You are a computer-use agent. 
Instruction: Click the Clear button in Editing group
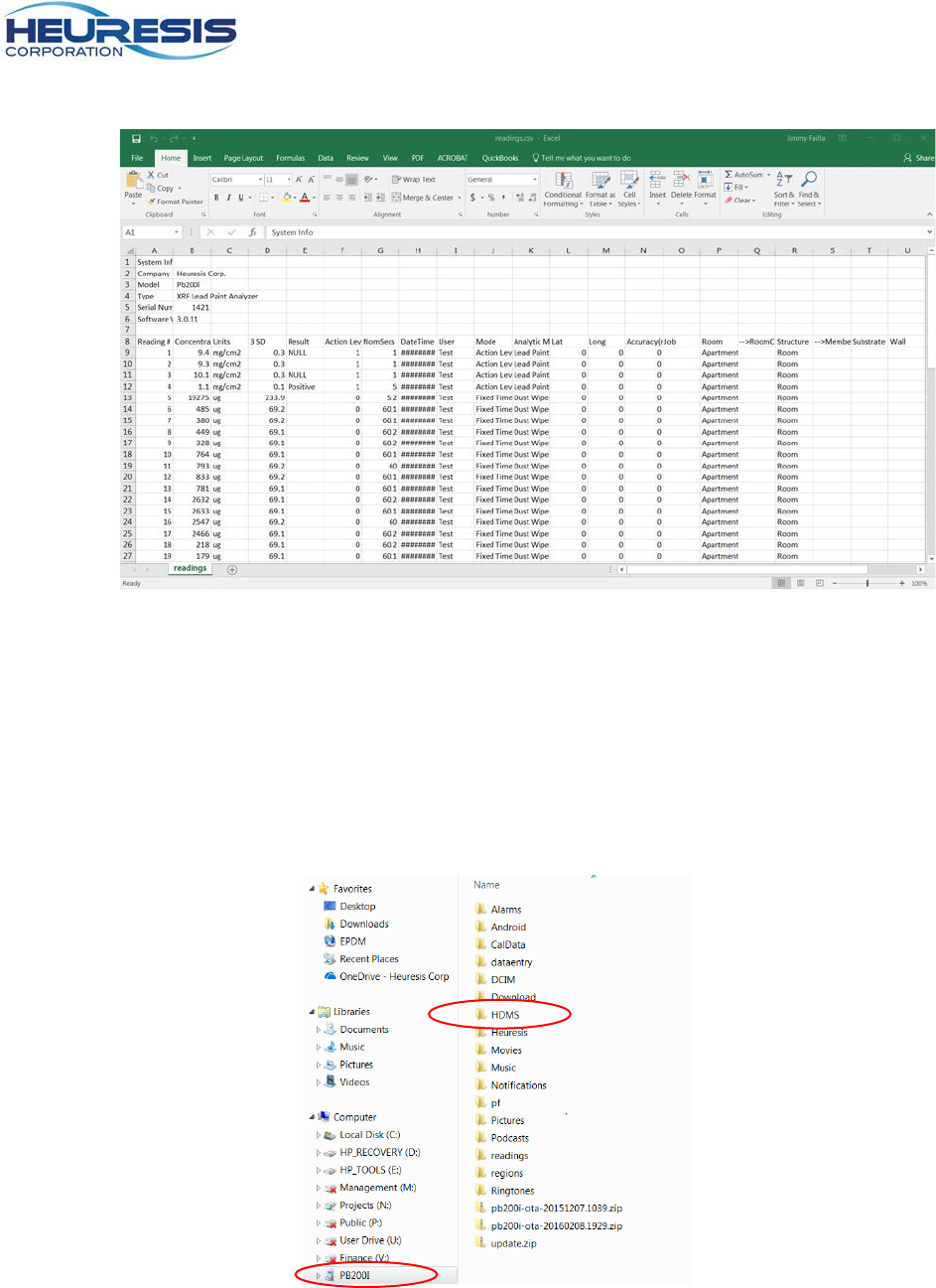[x=740, y=201]
